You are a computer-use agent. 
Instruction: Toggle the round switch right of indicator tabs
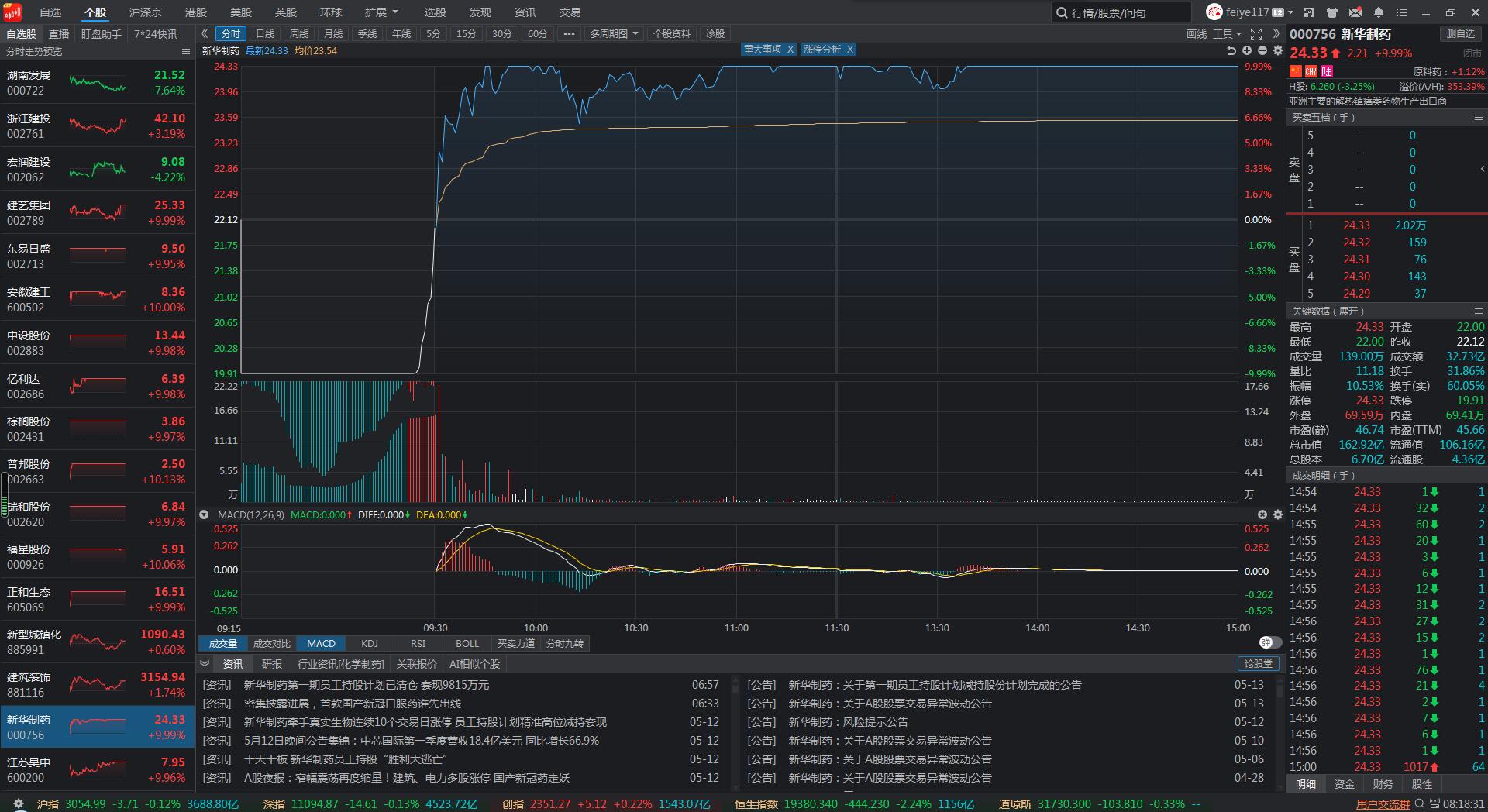click(1270, 642)
